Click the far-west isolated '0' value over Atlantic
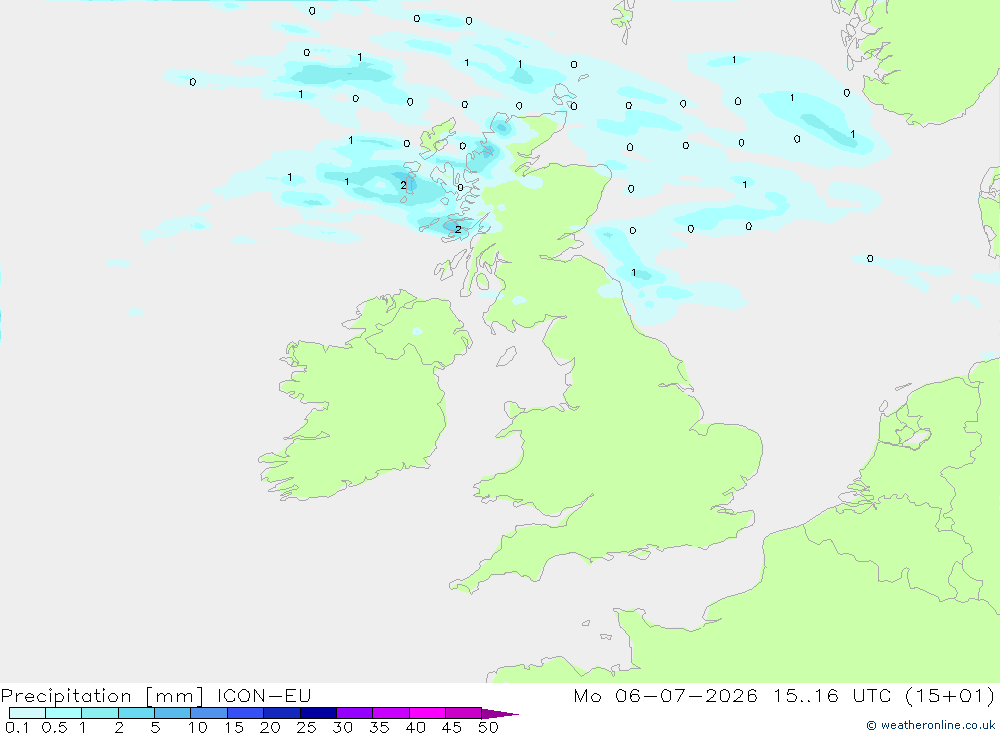This screenshot has width=1000, height=733. pyautogui.click(x=193, y=82)
